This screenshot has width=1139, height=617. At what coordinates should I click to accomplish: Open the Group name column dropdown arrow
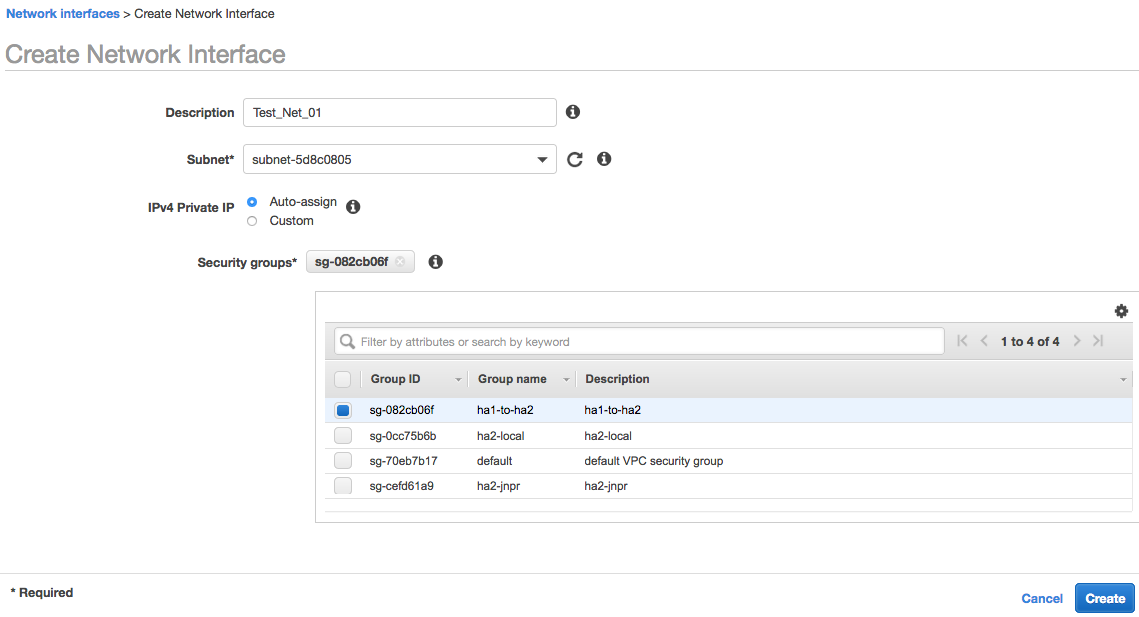[x=566, y=380]
